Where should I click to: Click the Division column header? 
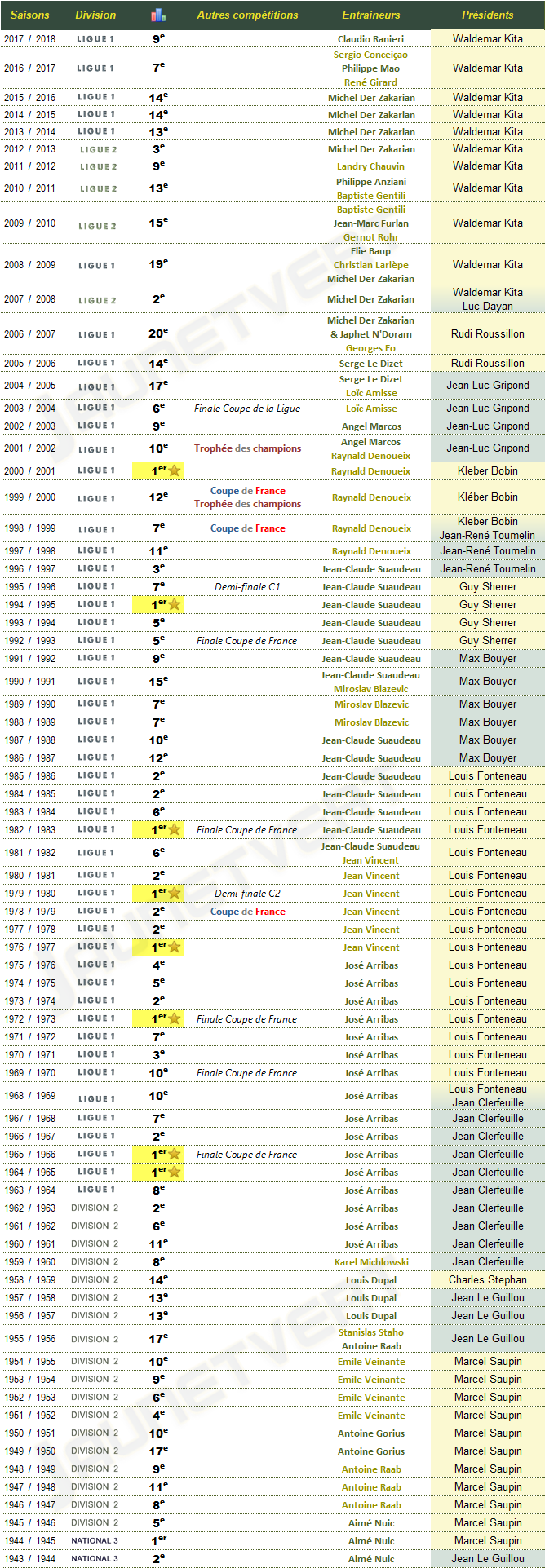(x=95, y=15)
